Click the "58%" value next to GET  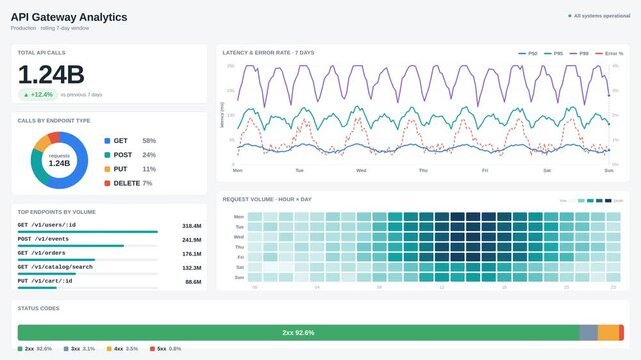click(x=149, y=141)
